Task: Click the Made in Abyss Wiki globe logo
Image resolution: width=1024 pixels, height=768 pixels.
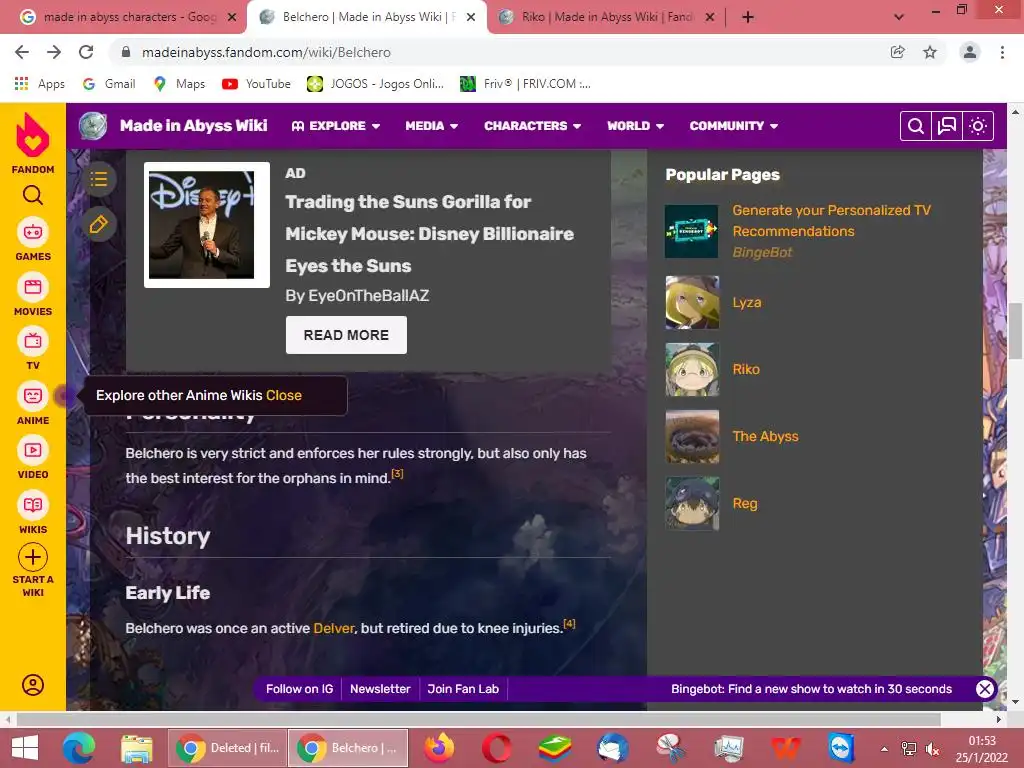Action: pyautogui.click(x=93, y=126)
